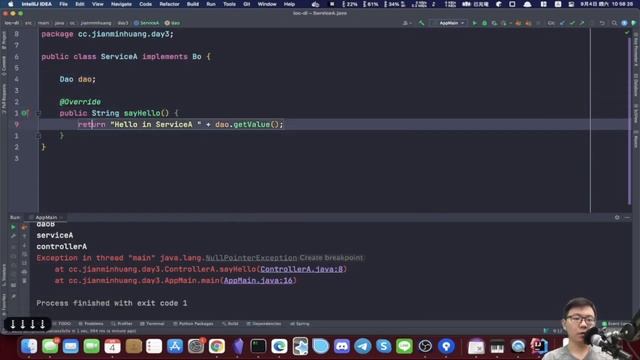Open Calendar from the Dock
The image size is (640, 360).
pyautogui.click(x=112, y=347)
